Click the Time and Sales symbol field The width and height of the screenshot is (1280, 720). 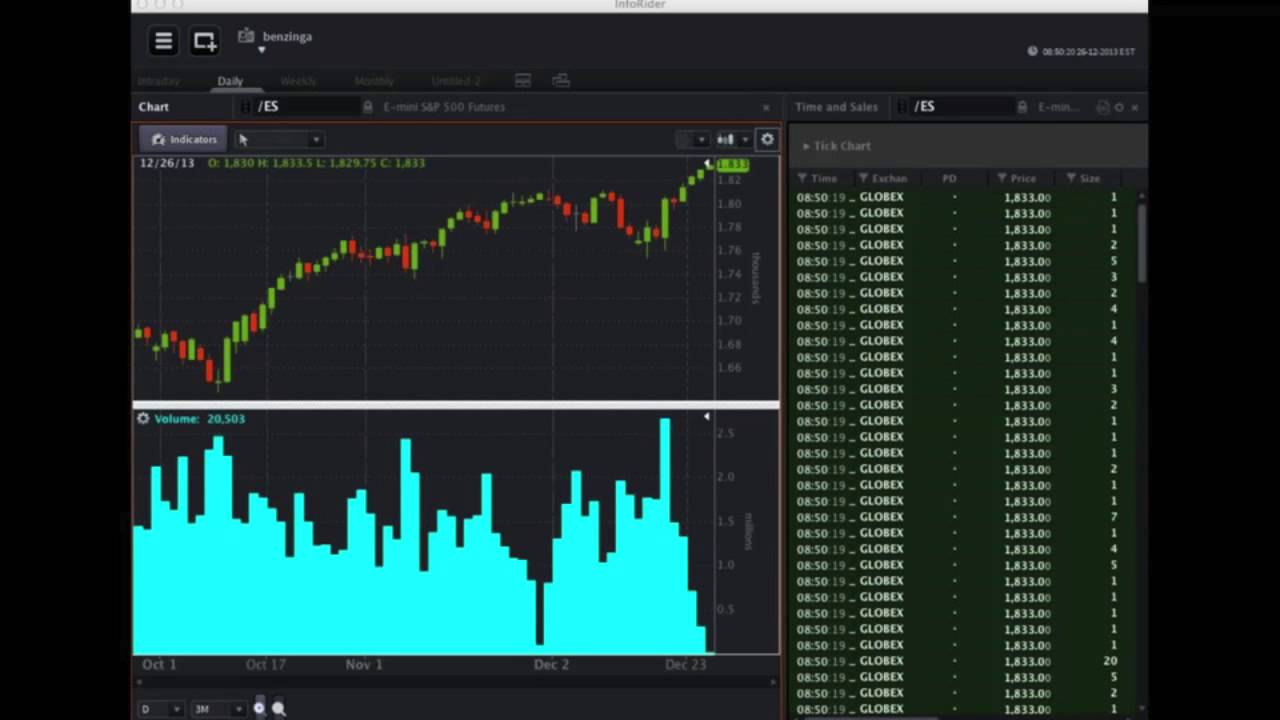(x=964, y=107)
